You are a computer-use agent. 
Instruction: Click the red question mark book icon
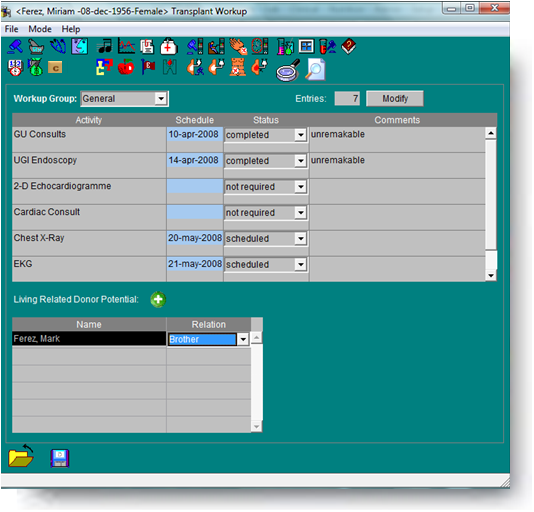(348, 46)
